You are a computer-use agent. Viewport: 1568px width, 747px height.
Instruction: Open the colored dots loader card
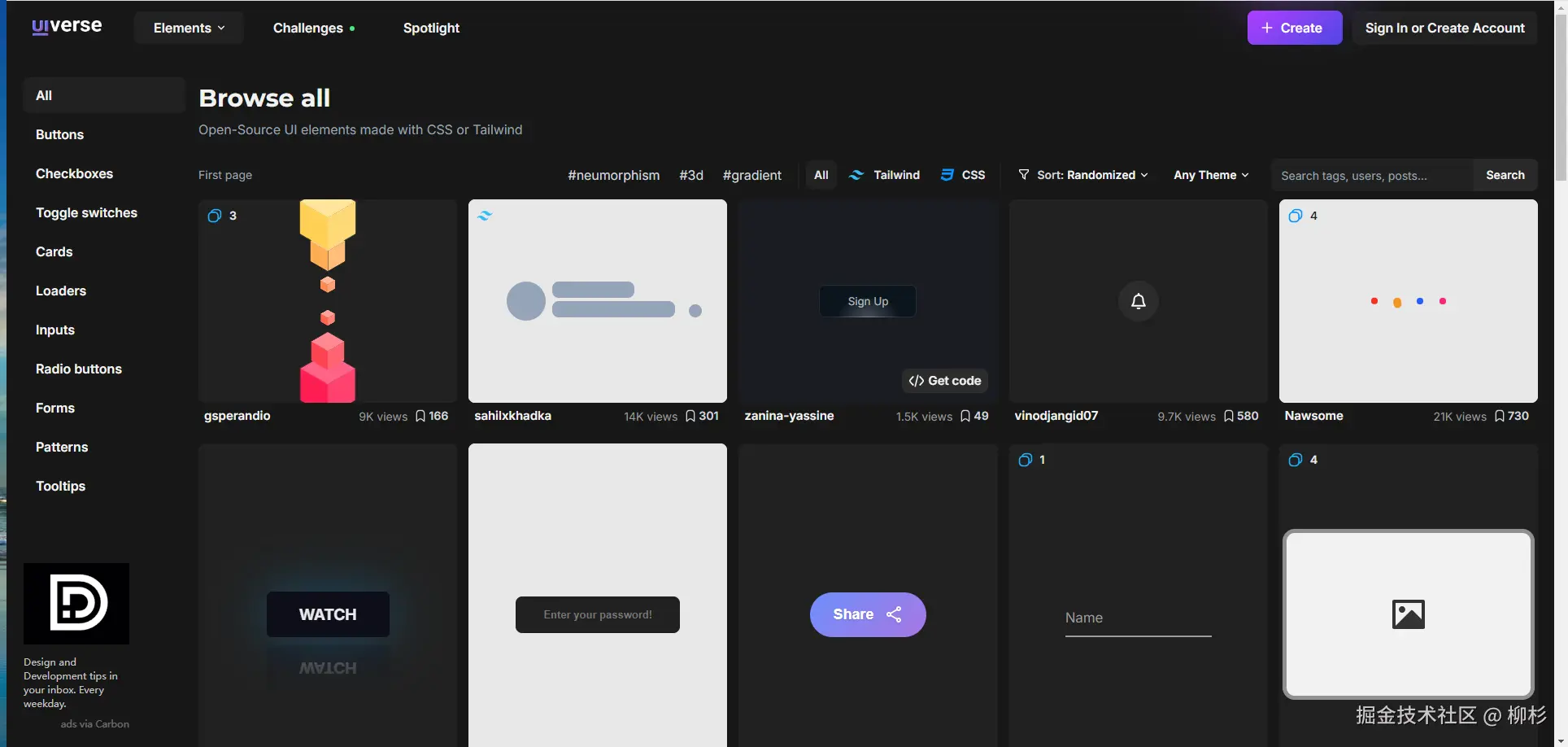(x=1409, y=301)
